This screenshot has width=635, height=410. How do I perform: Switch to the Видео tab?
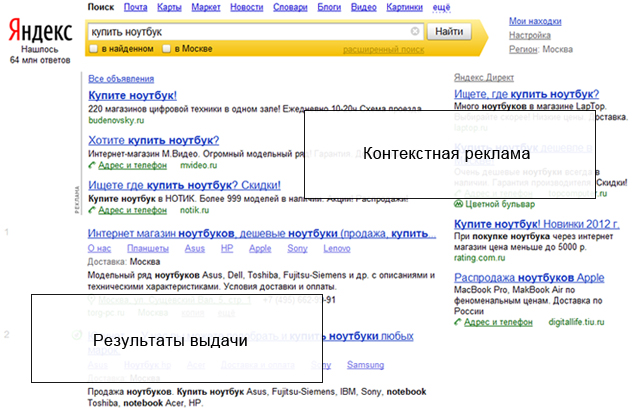pos(364,7)
